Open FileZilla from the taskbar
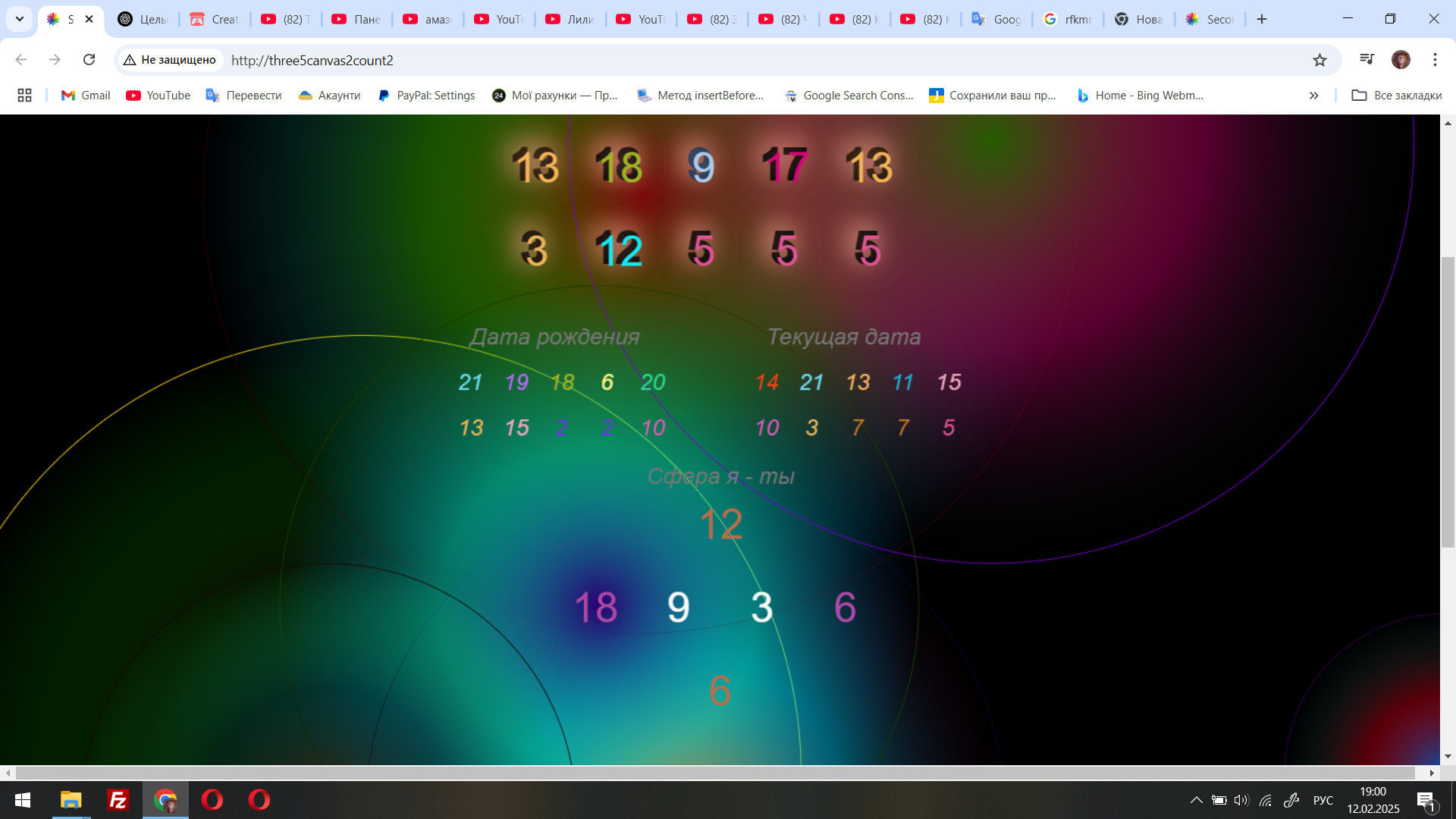The image size is (1456, 819). 118,800
